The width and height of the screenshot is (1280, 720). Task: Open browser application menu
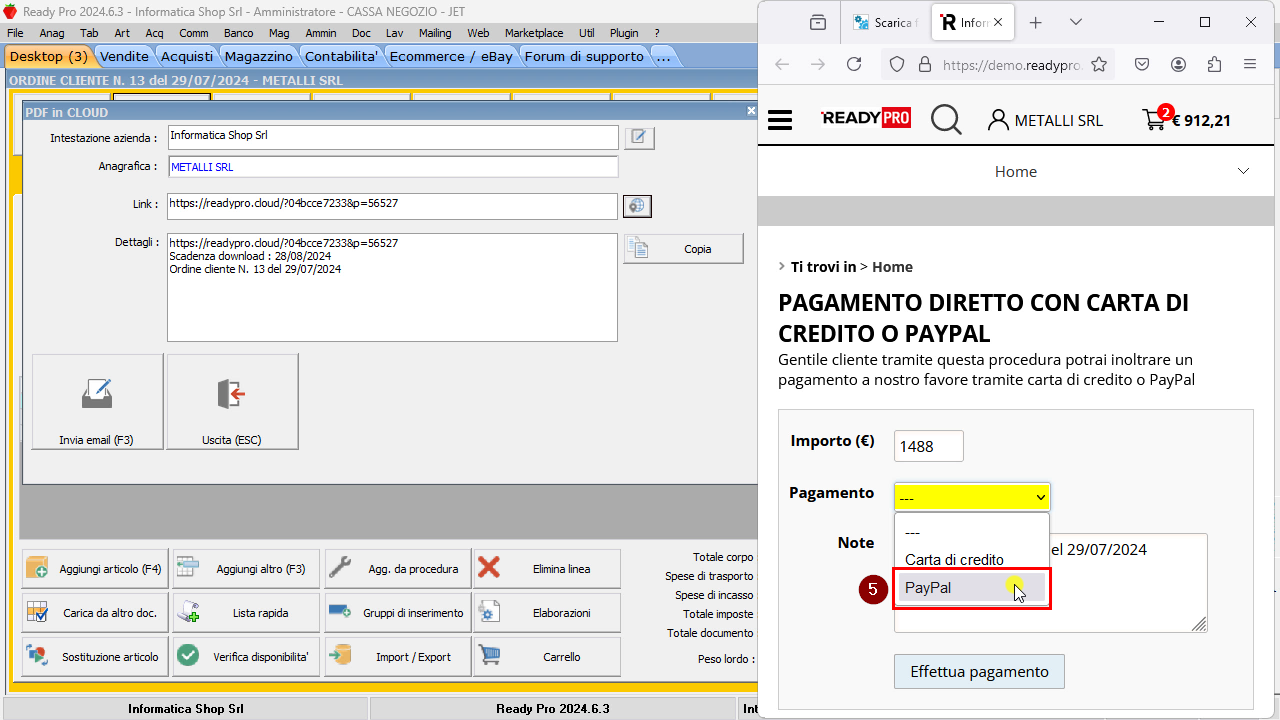point(1250,64)
